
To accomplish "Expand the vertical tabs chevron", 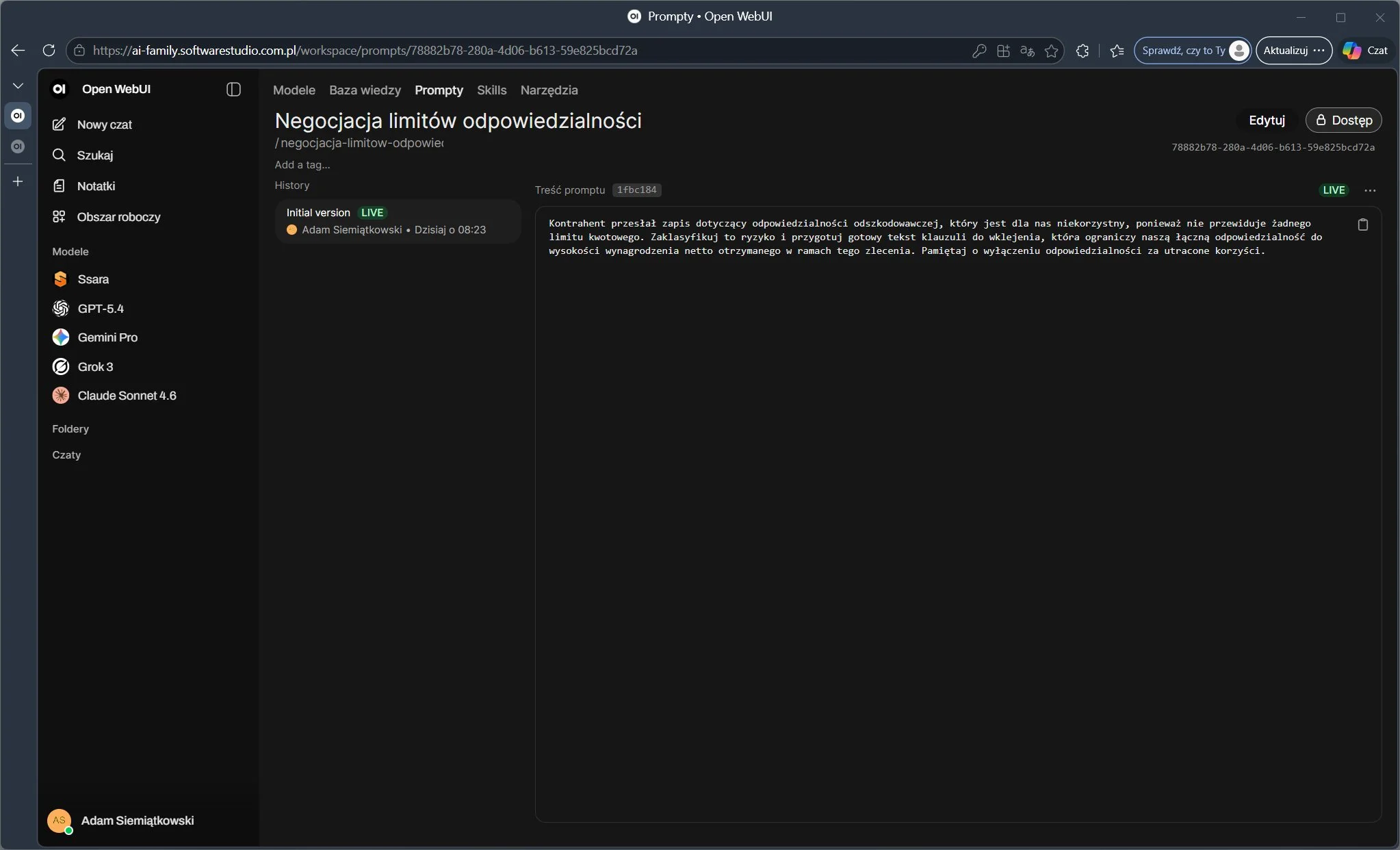I will [18, 86].
